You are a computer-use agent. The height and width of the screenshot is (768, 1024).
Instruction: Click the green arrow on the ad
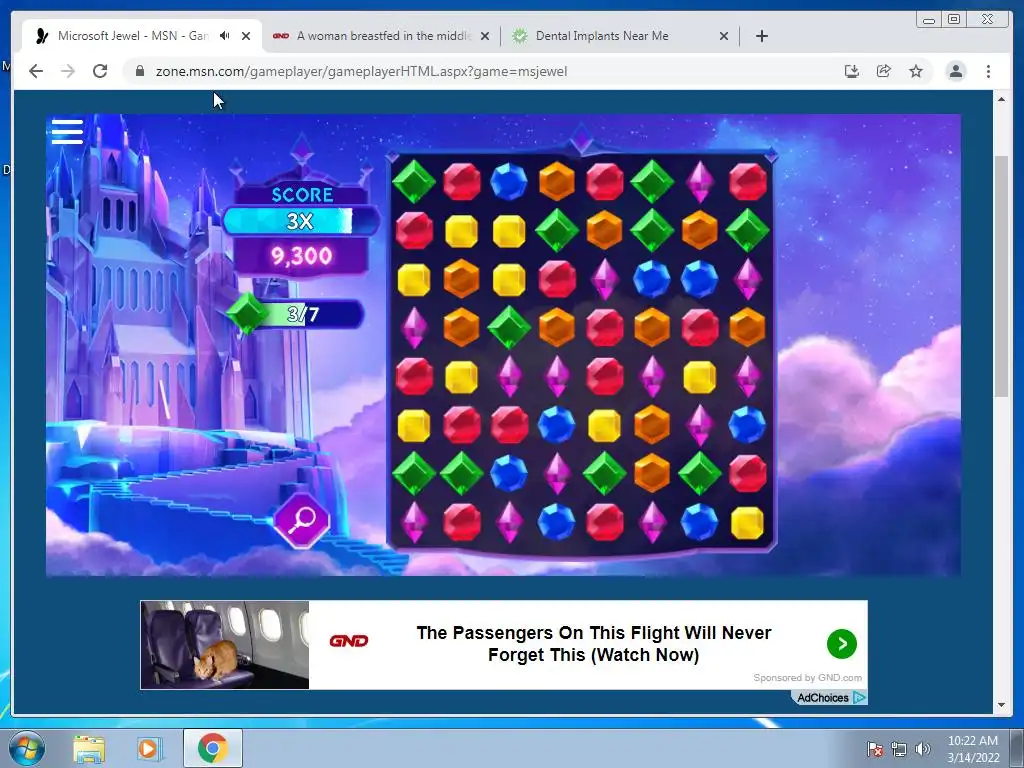click(x=842, y=644)
